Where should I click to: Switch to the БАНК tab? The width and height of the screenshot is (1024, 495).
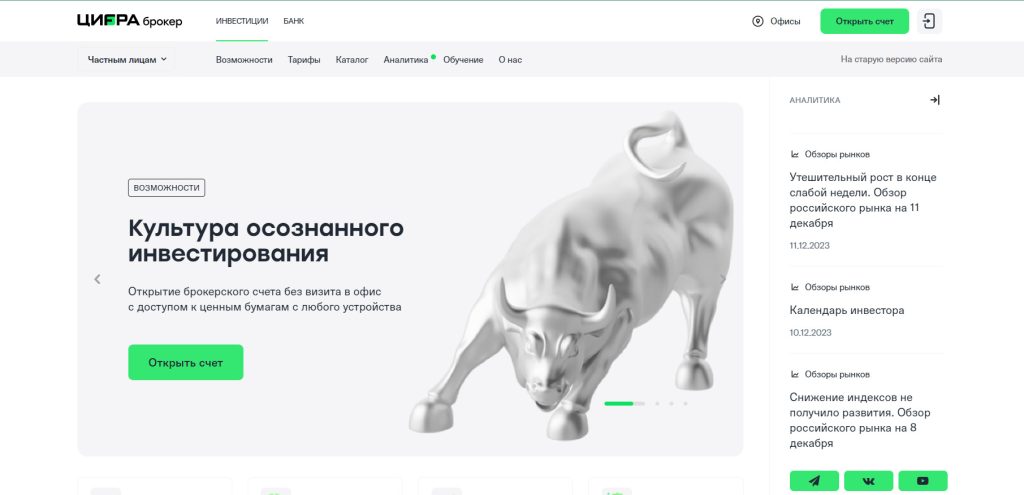pyautogui.click(x=293, y=21)
